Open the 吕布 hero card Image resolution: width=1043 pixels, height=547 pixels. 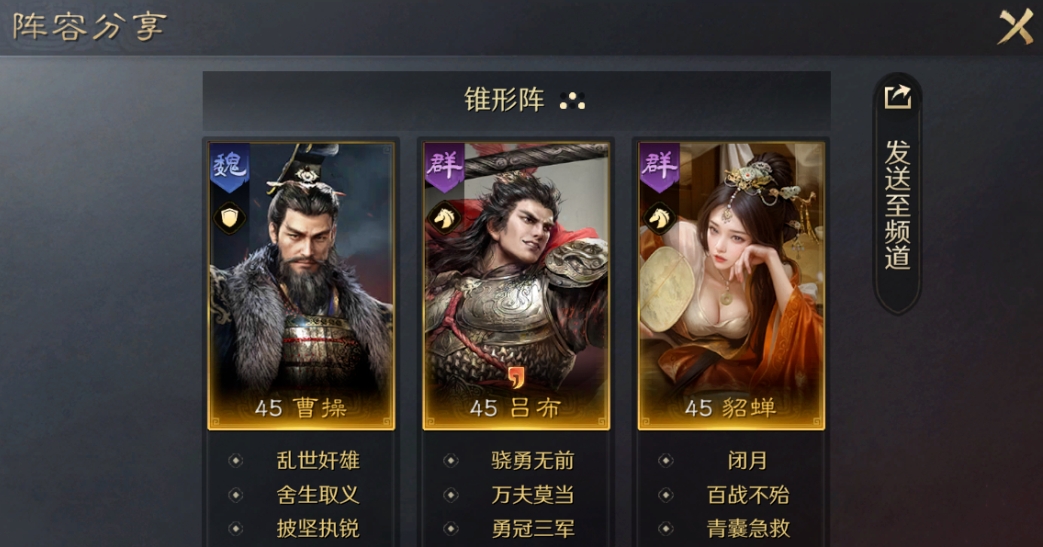516,285
